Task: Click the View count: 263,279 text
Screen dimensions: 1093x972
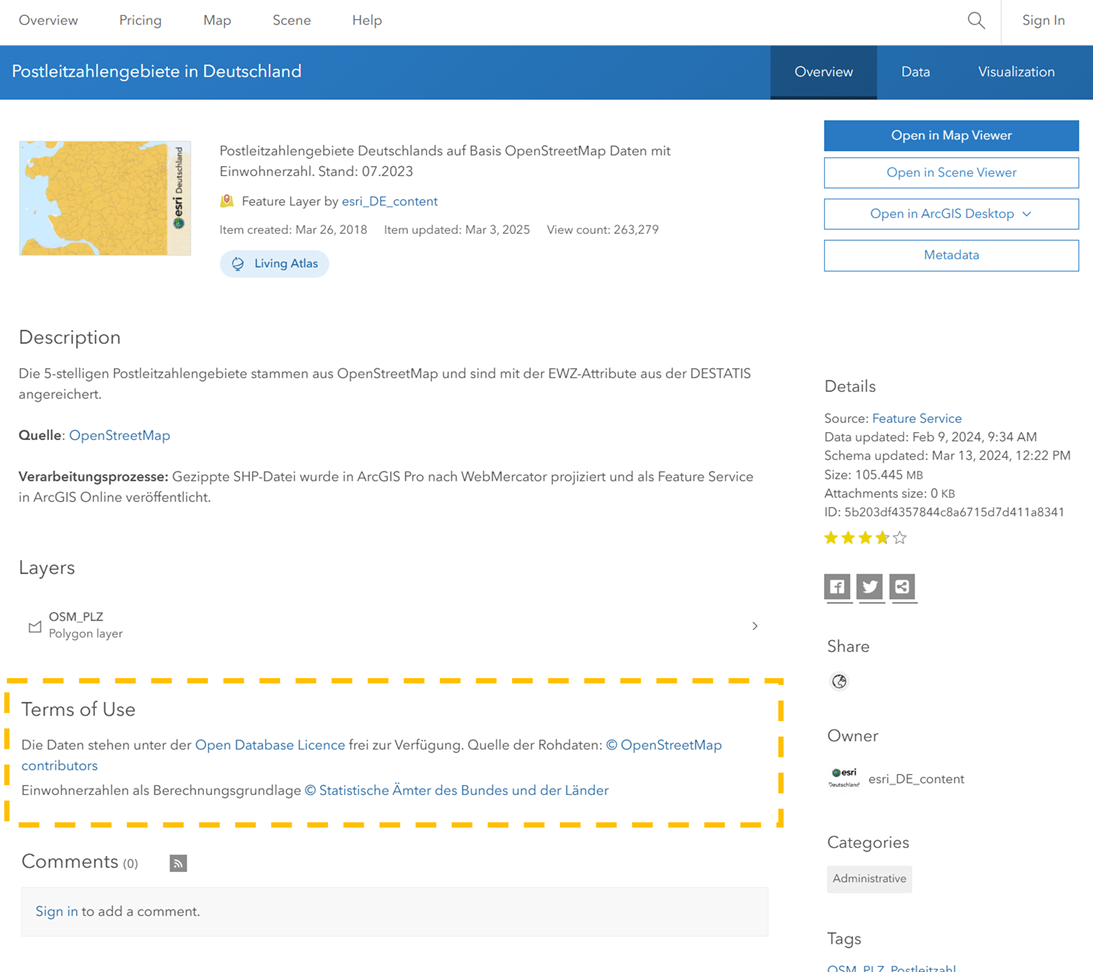Action: (602, 229)
